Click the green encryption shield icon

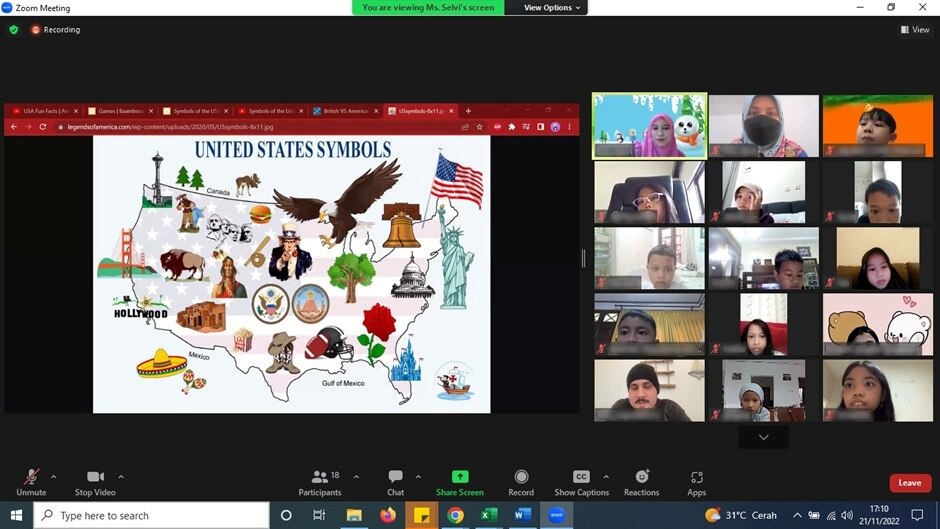(14, 30)
